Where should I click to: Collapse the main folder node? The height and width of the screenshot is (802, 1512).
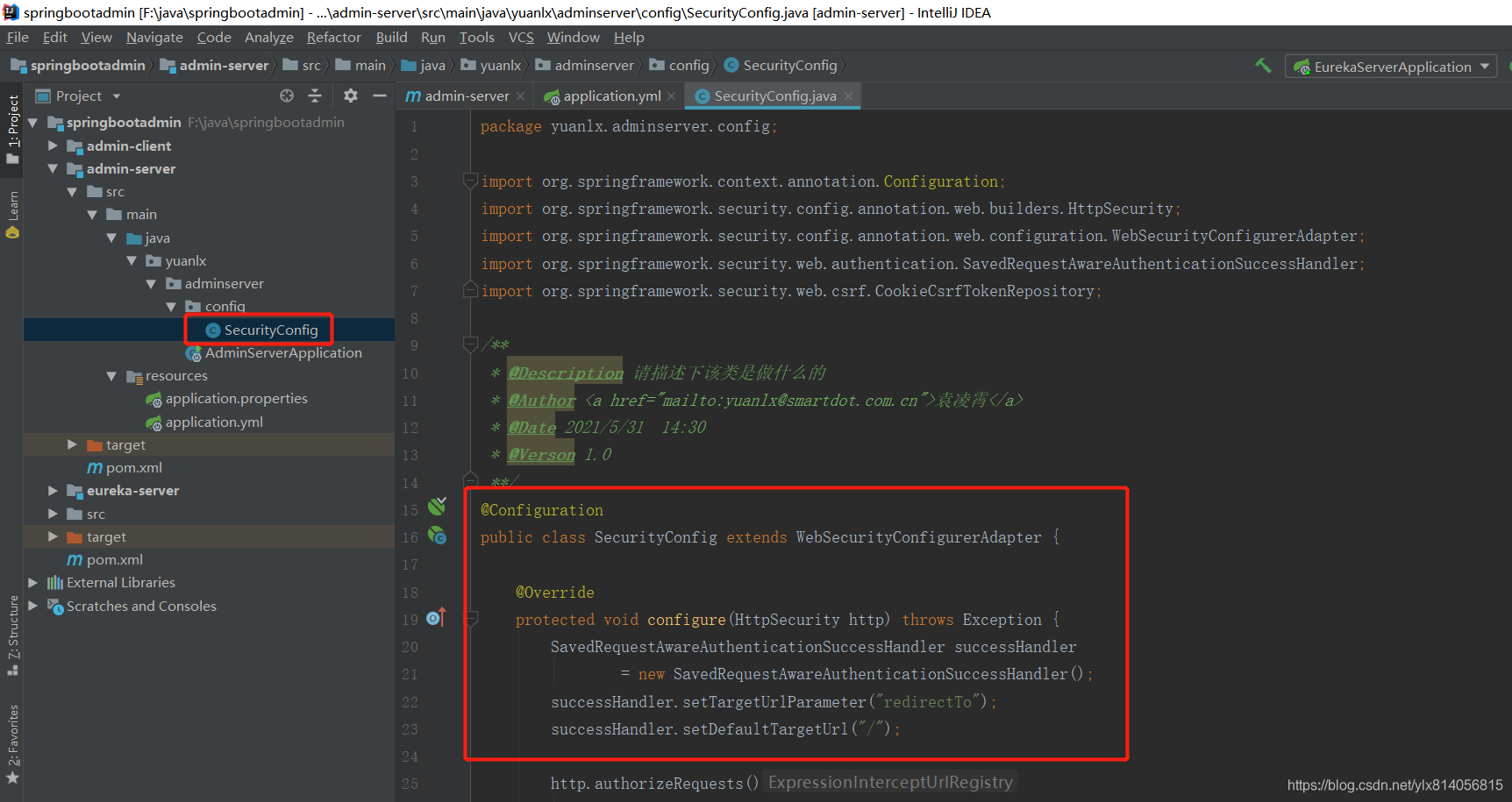(x=92, y=215)
